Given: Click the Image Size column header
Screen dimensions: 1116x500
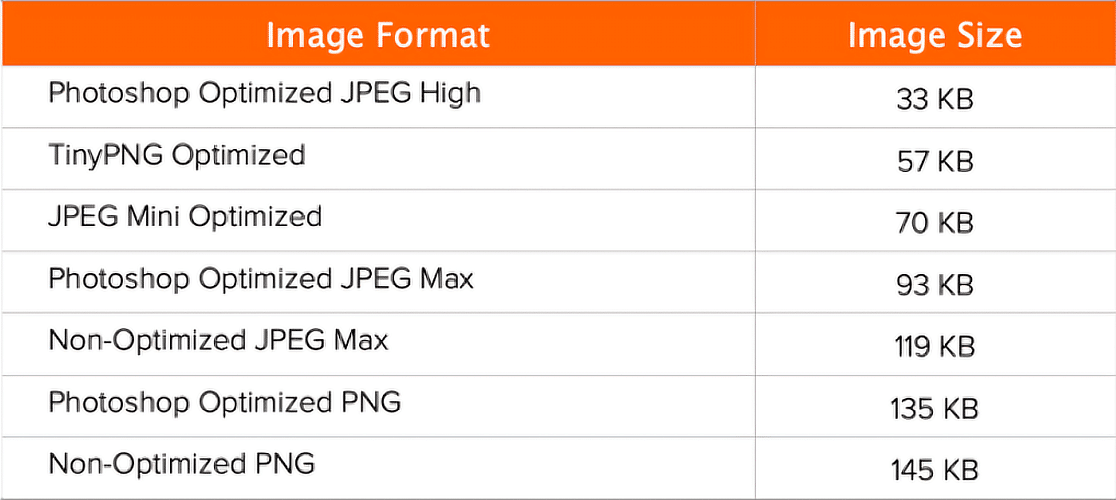Looking at the screenshot, I should pos(934,36).
